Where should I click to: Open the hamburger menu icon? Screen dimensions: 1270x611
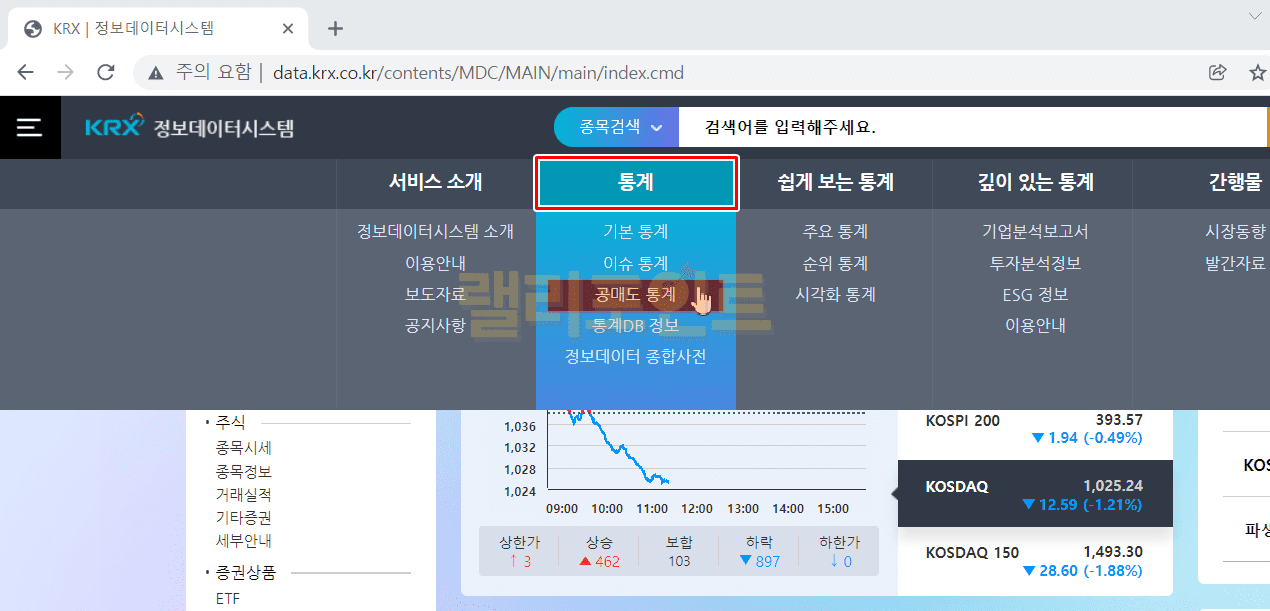click(29, 128)
